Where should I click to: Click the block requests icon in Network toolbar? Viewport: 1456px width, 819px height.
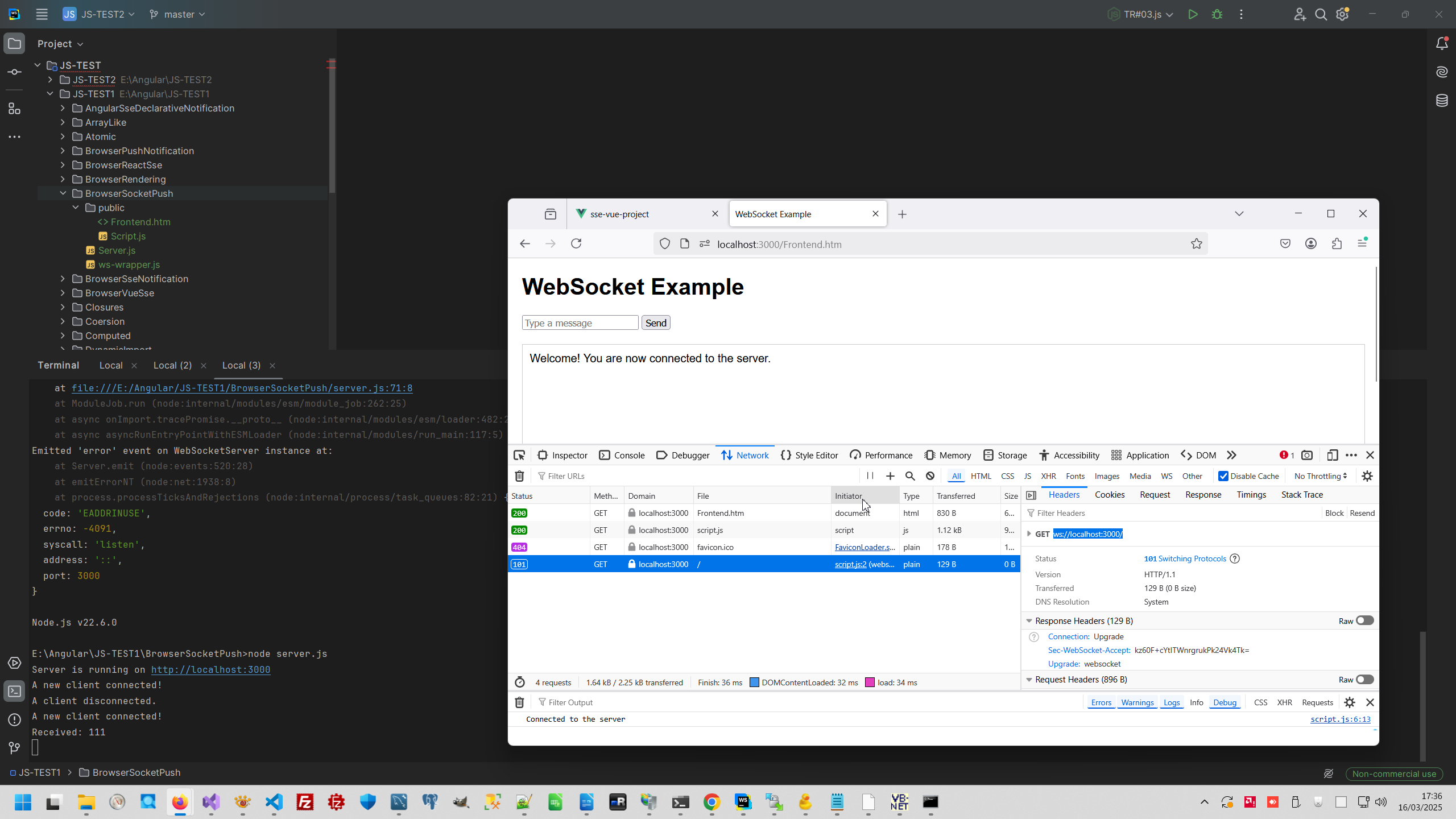point(930,476)
